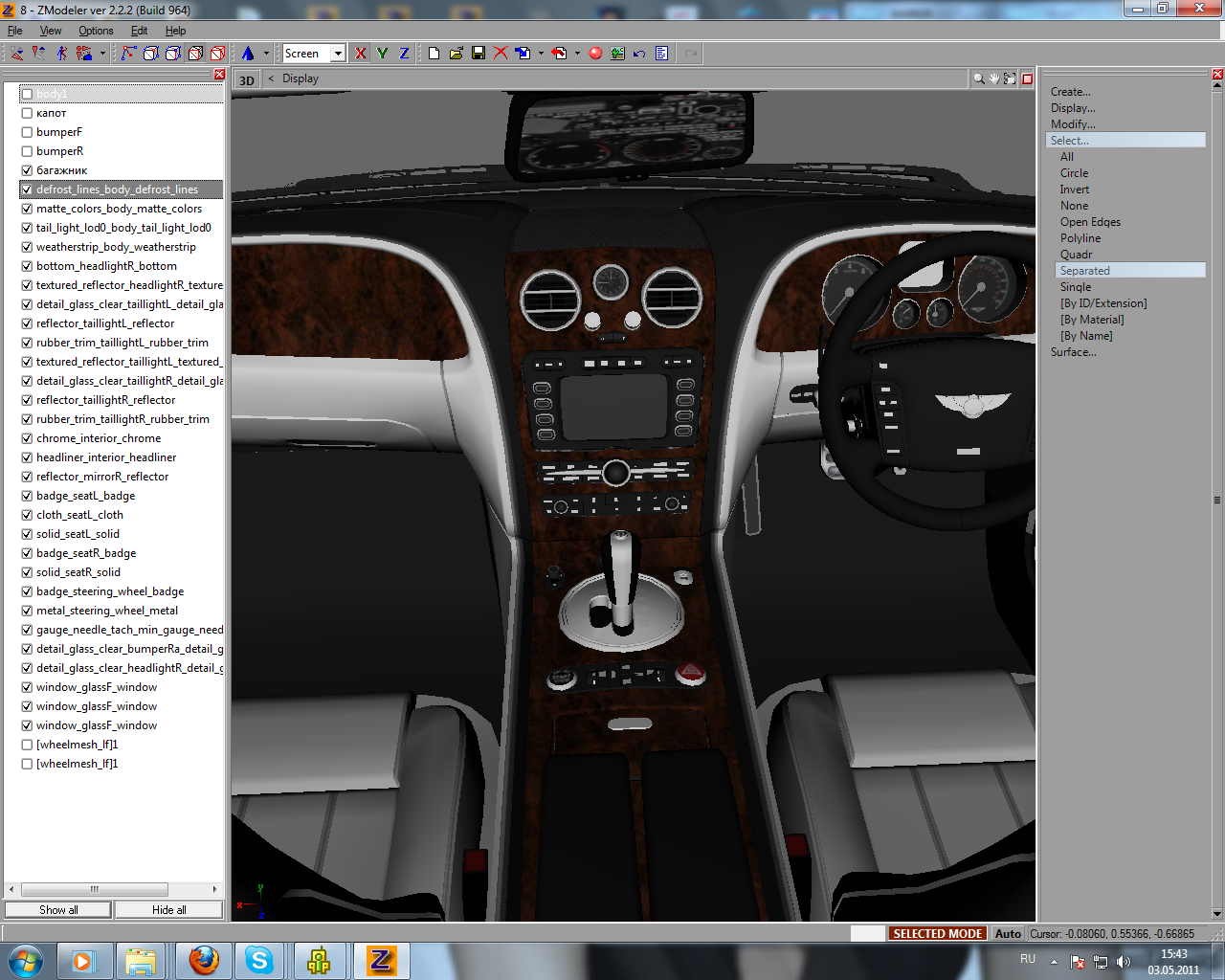Expand the Display... commands section

click(1073, 108)
